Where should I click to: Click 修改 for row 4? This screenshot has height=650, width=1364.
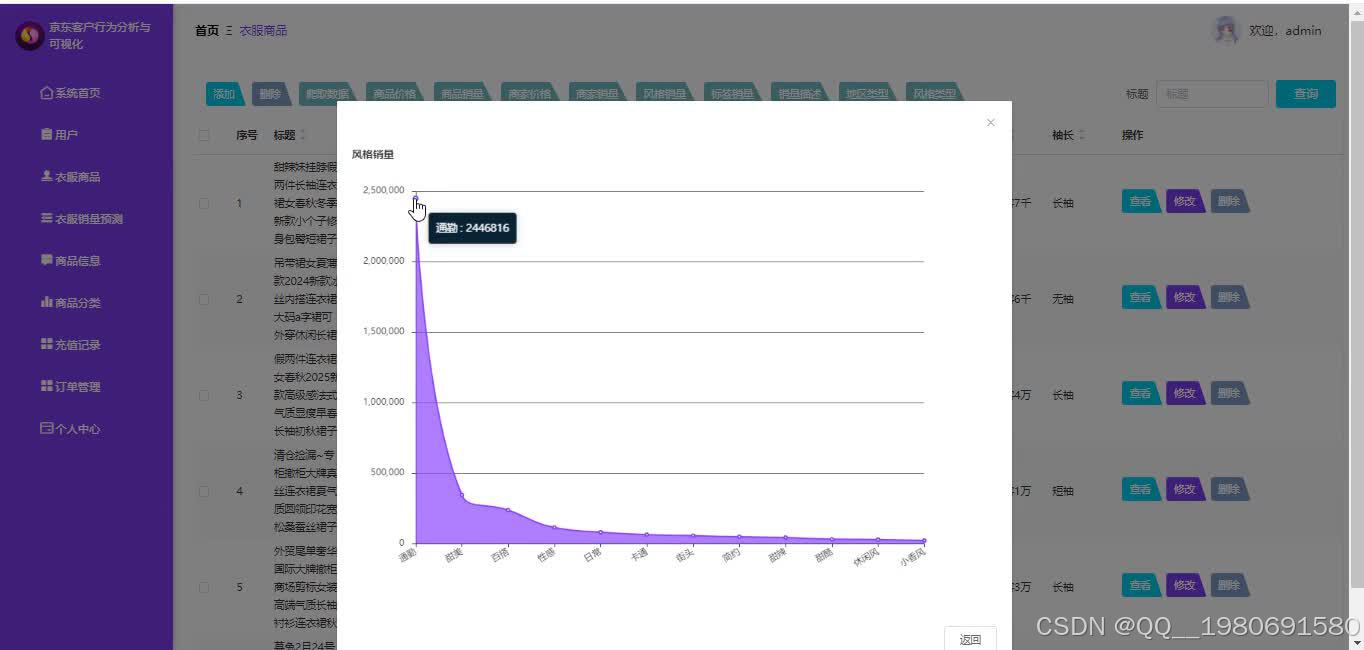1186,489
